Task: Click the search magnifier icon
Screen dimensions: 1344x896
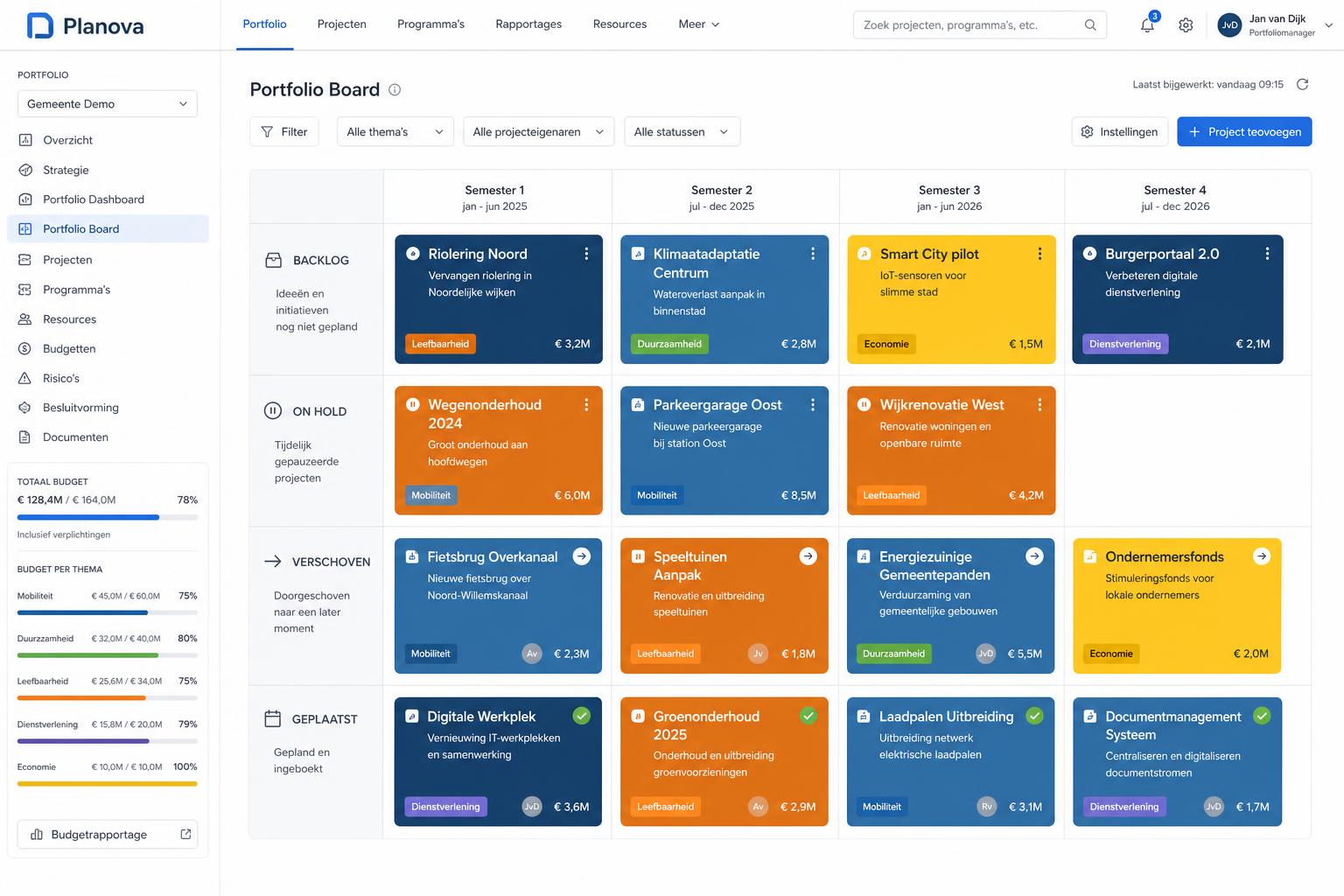Action: [x=1090, y=24]
